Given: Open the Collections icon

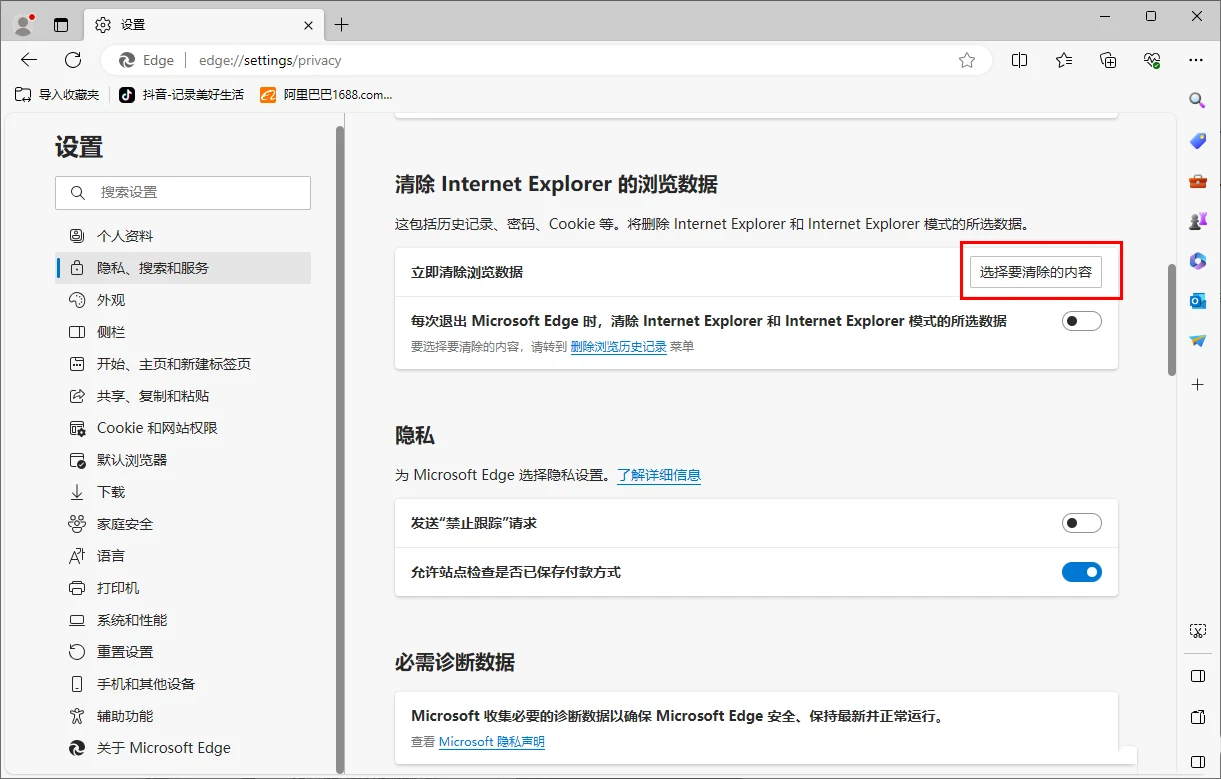Looking at the screenshot, I should [1108, 60].
